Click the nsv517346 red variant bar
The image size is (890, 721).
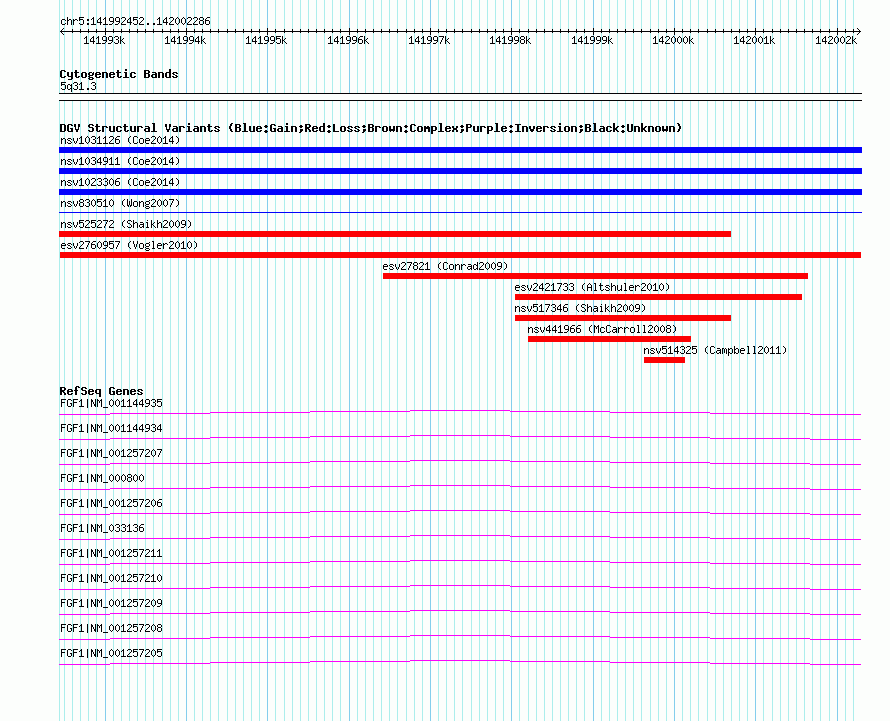pos(623,318)
